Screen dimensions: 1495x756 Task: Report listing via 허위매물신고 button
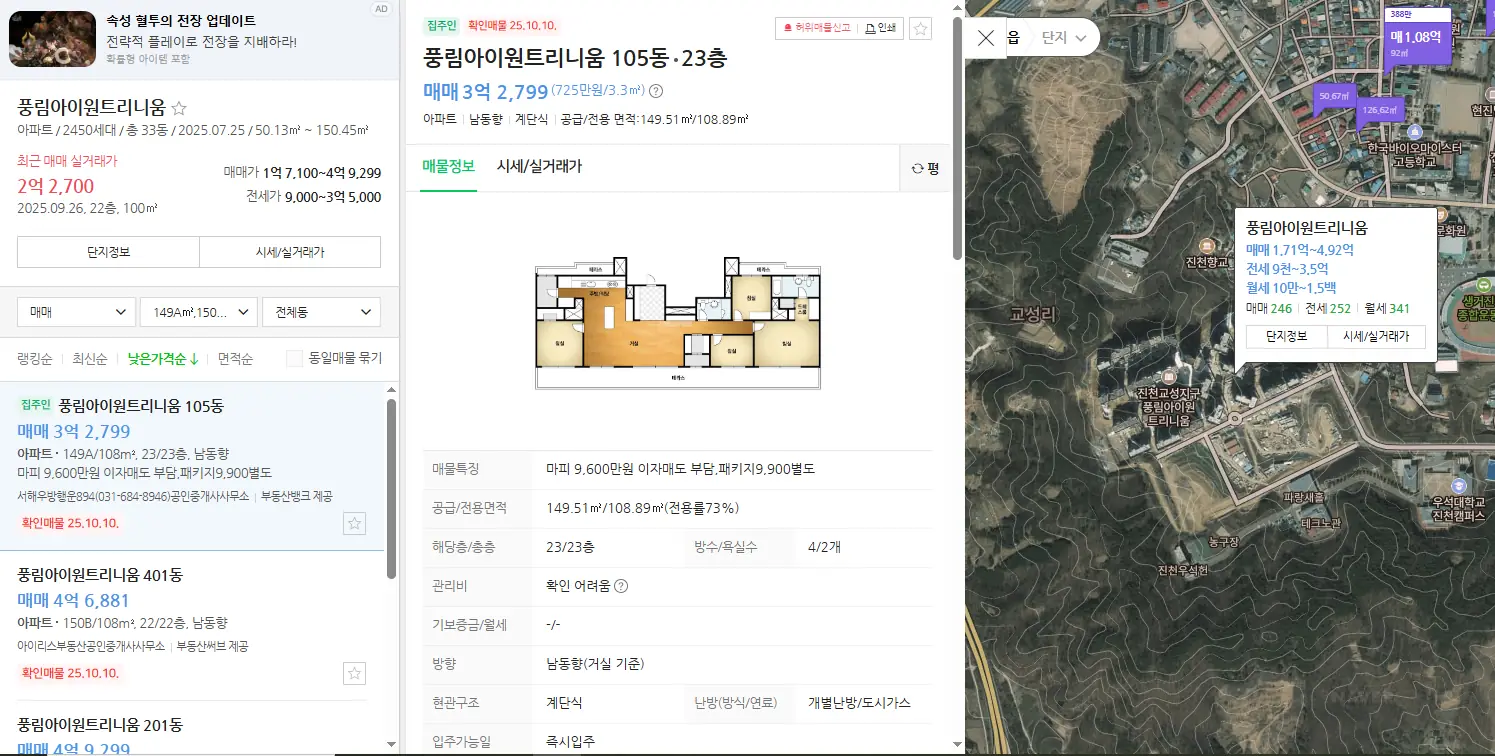tap(816, 28)
